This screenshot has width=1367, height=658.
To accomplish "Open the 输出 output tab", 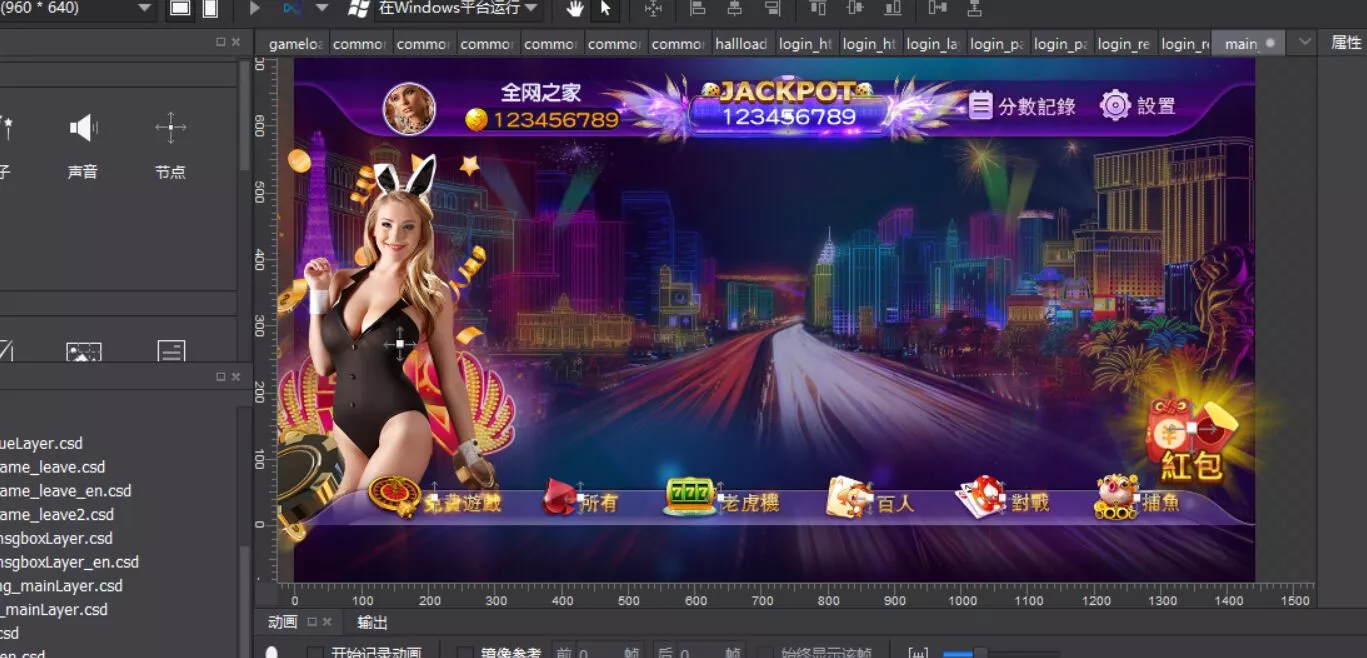I will coord(372,622).
